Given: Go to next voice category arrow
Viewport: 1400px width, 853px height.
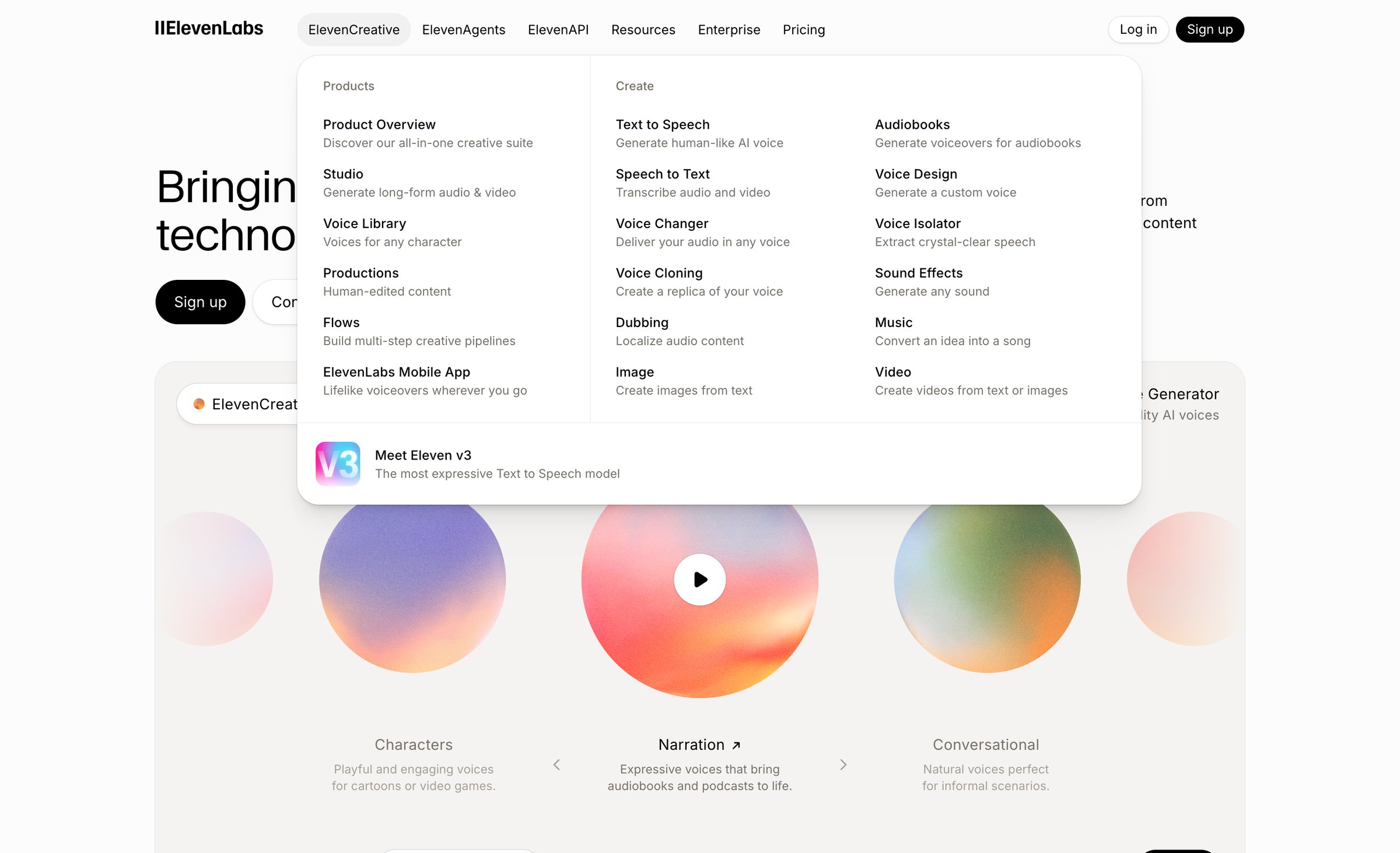Looking at the screenshot, I should [843, 764].
